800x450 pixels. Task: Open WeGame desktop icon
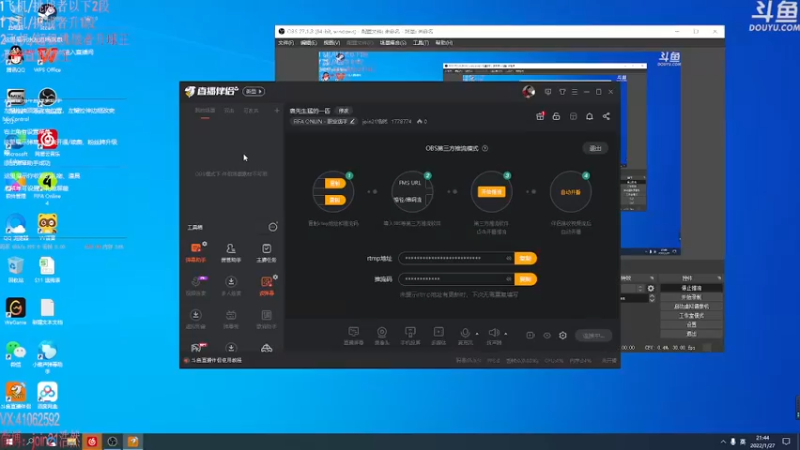click(x=15, y=311)
